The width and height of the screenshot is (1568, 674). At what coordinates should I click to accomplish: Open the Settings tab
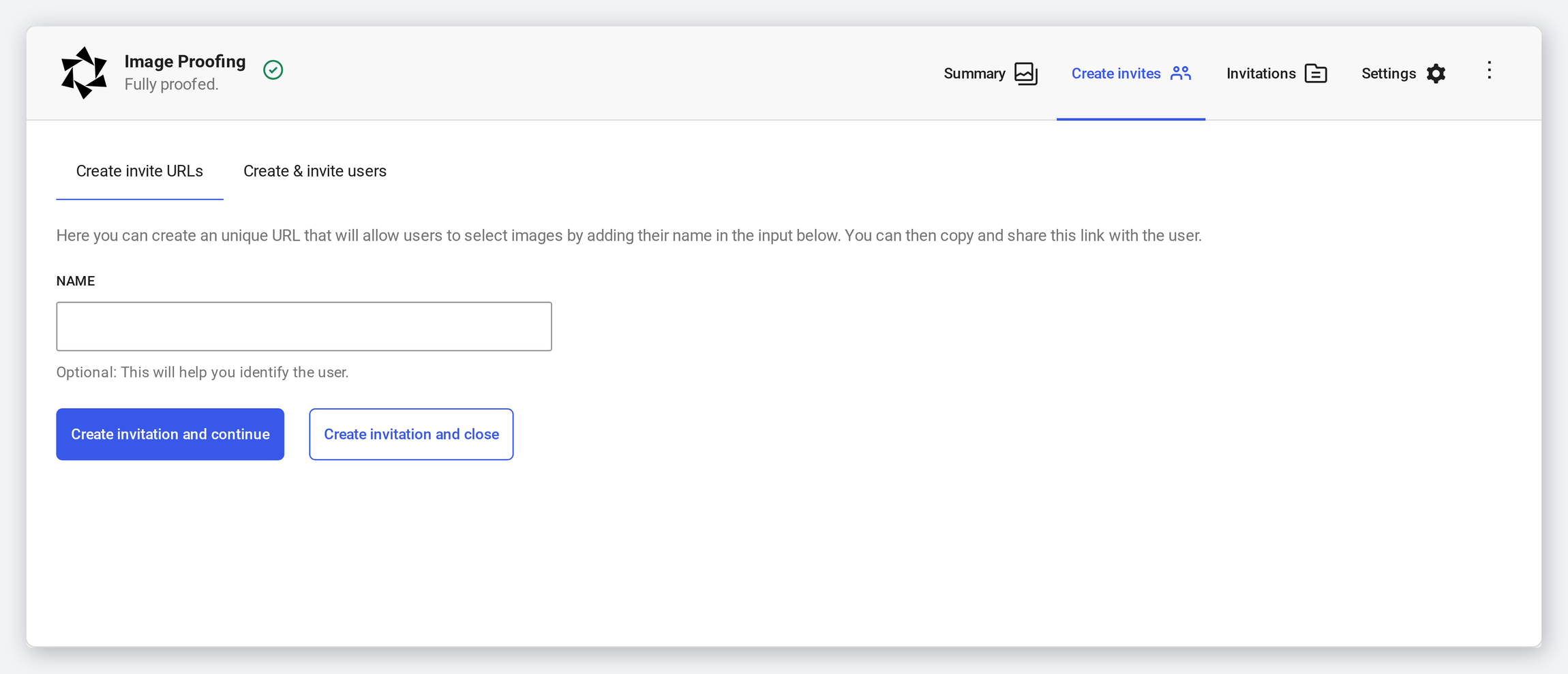pos(1403,74)
